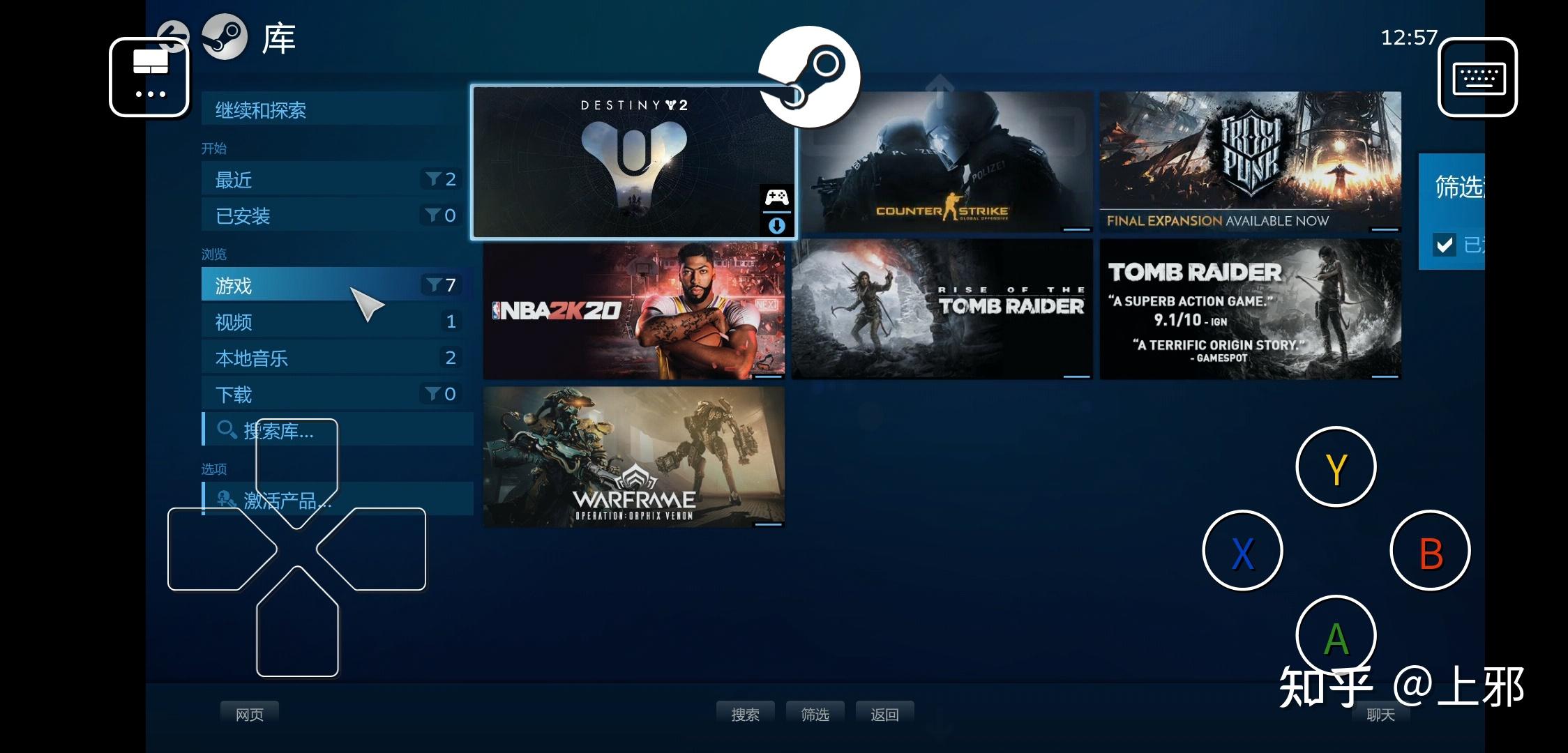Select NBA 2K20 game thumbnail

pyautogui.click(x=635, y=312)
